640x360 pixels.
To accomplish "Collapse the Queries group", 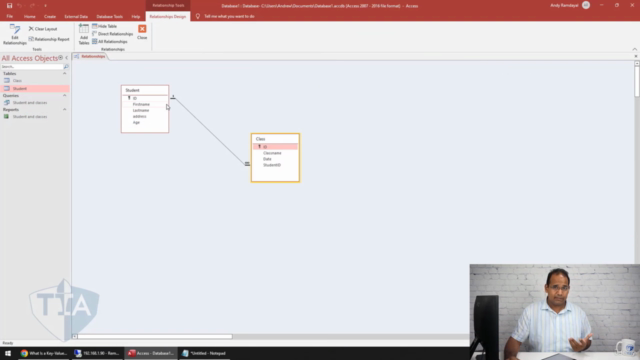I will 64,96.
